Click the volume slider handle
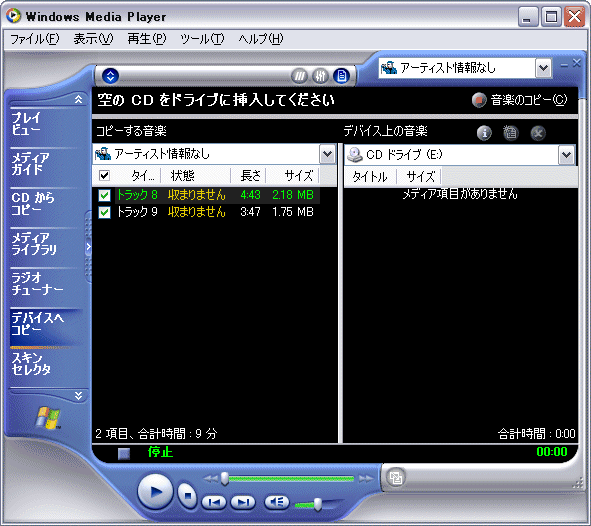 tap(318, 504)
